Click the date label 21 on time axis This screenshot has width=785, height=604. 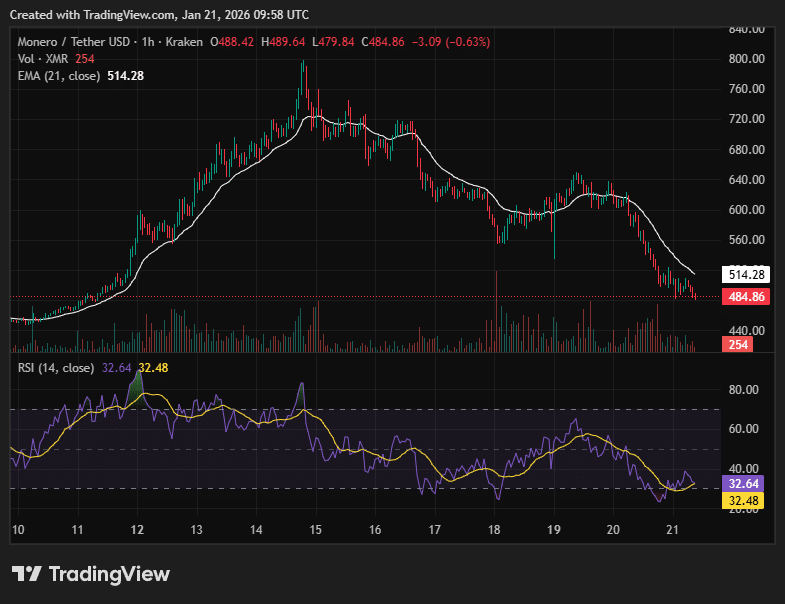point(673,529)
